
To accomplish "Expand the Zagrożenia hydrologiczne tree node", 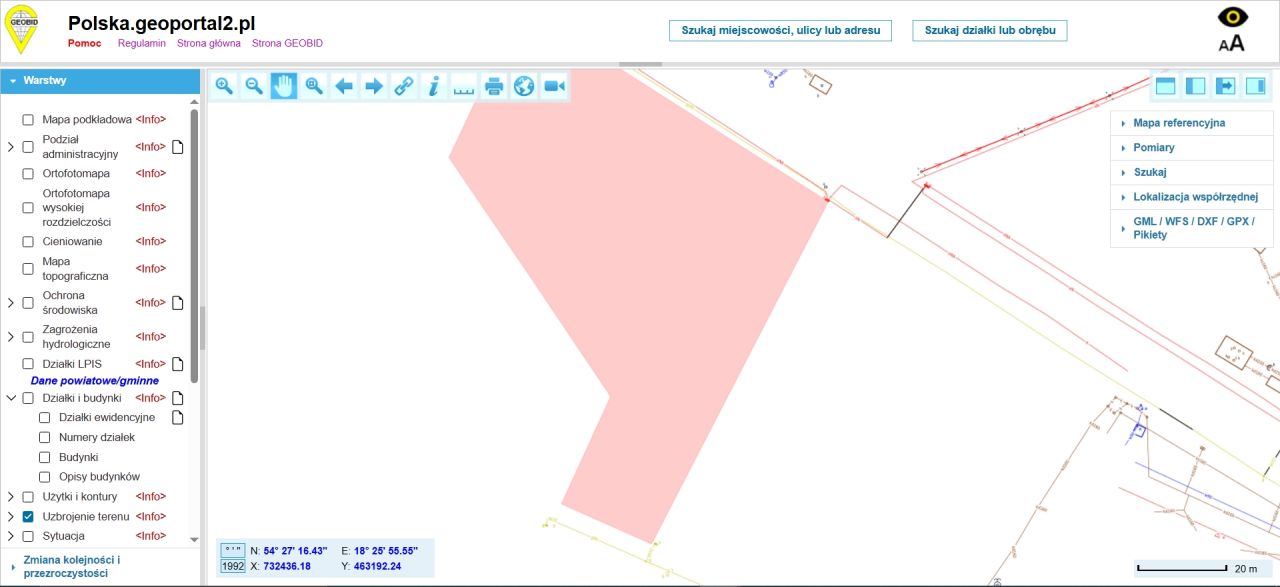I will tap(11, 336).
